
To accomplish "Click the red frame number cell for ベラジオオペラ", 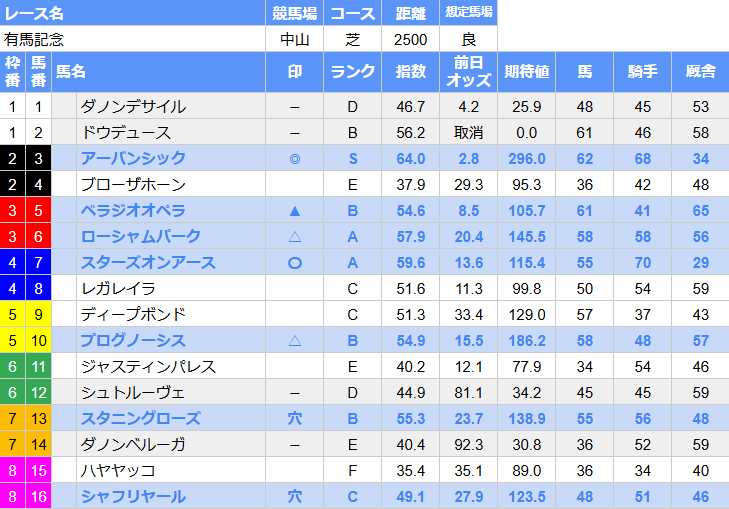I will coord(13,211).
